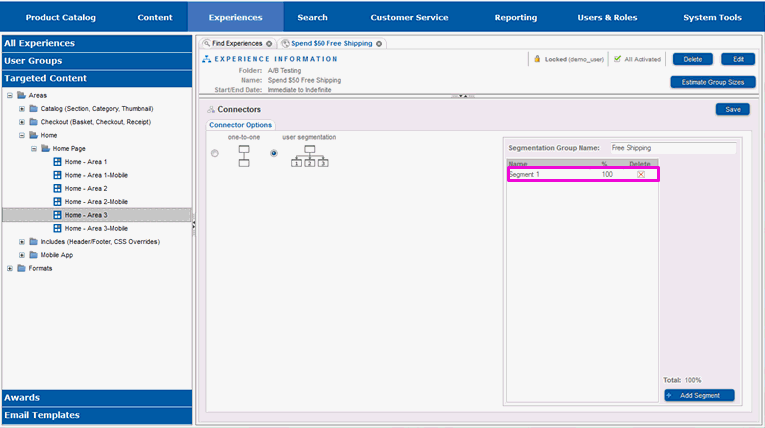The width and height of the screenshot is (765, 428).
Task: Open the All Experiences panel
Action: tap(97, 43)
